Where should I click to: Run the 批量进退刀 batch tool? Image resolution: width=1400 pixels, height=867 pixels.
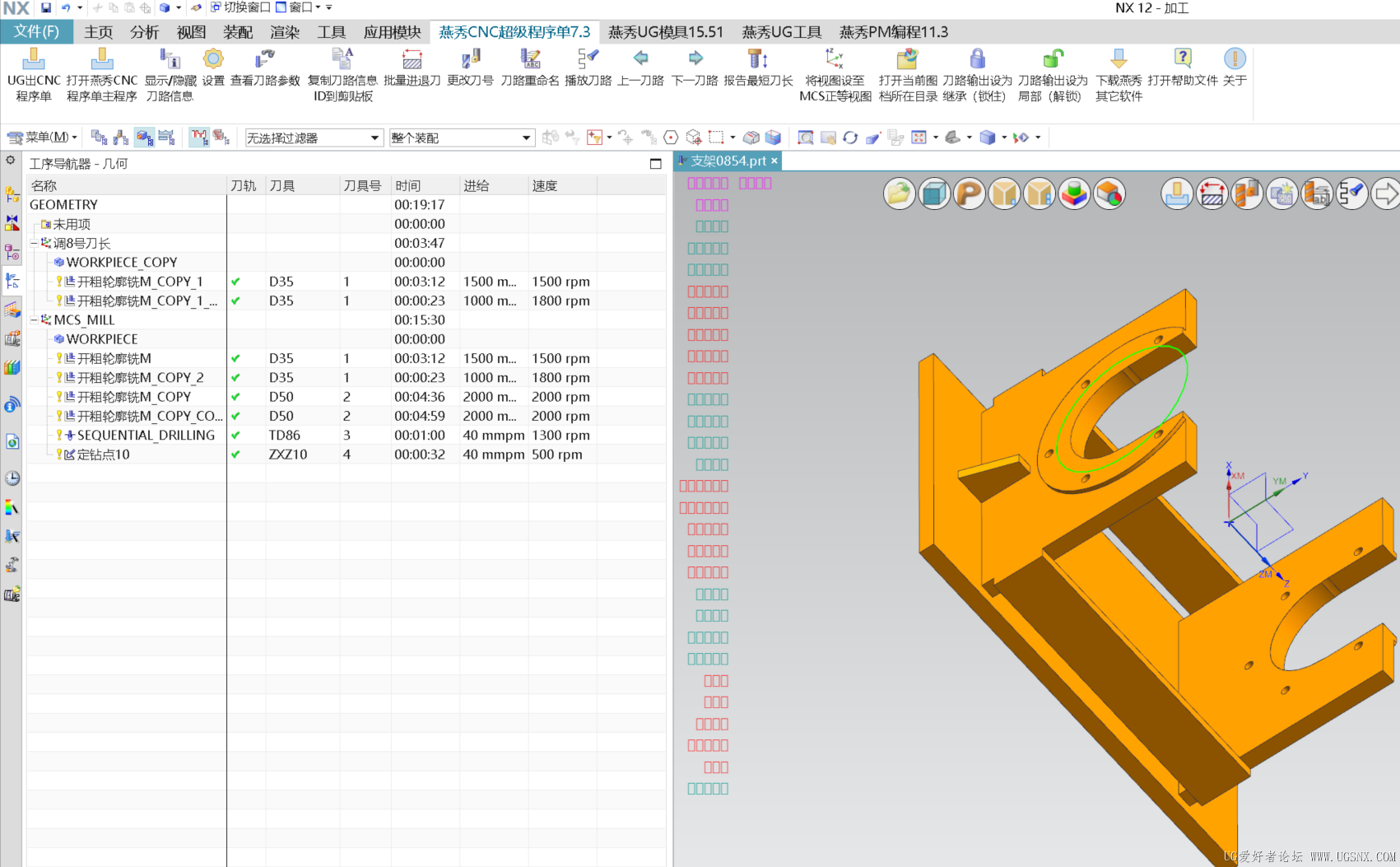tap(412, 59)
